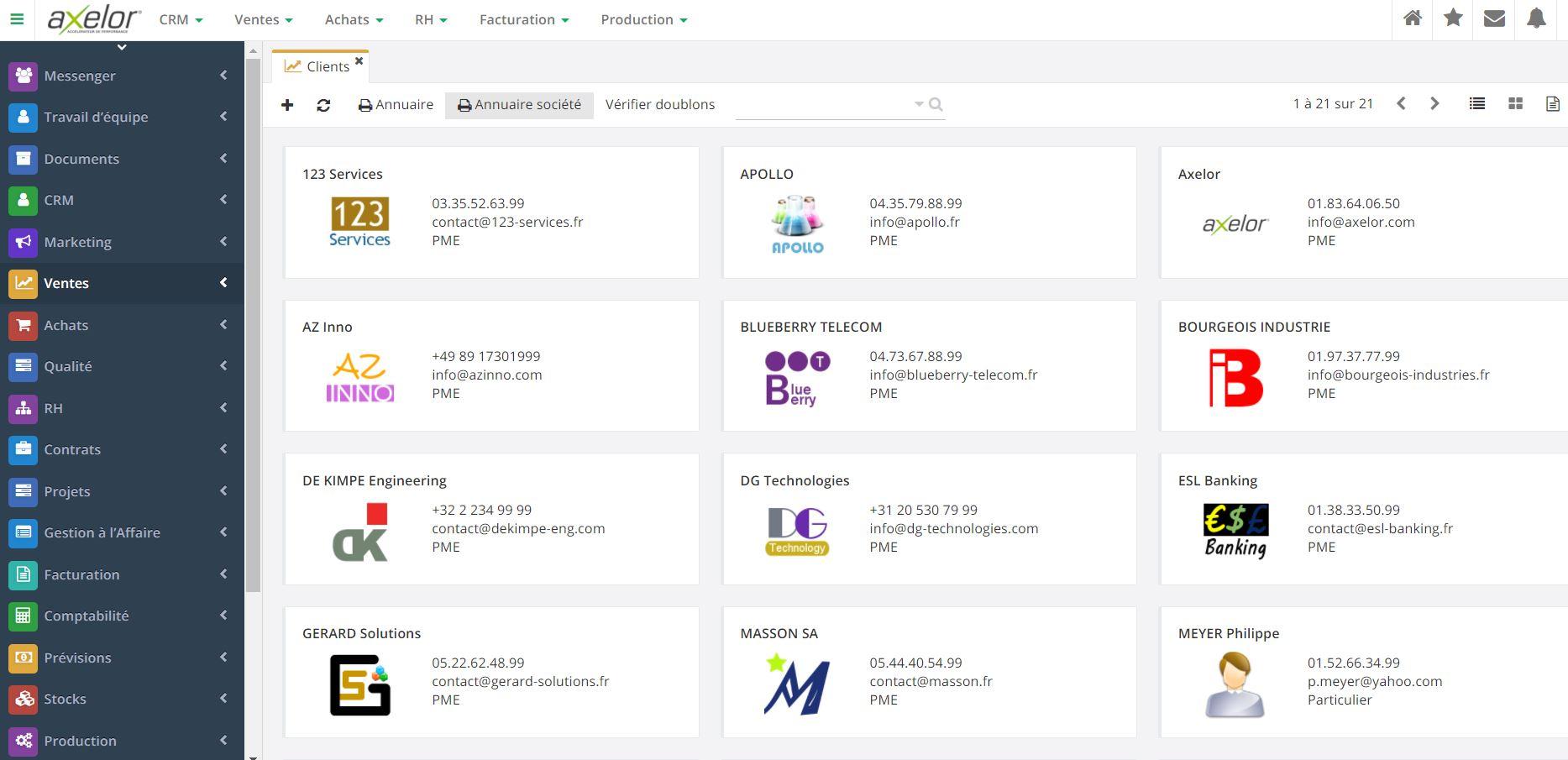The width and height of the screenshot is (1568, 760).
Task: Toggle the hamburger sidebar menu icon
Action: tap(17, 19)
